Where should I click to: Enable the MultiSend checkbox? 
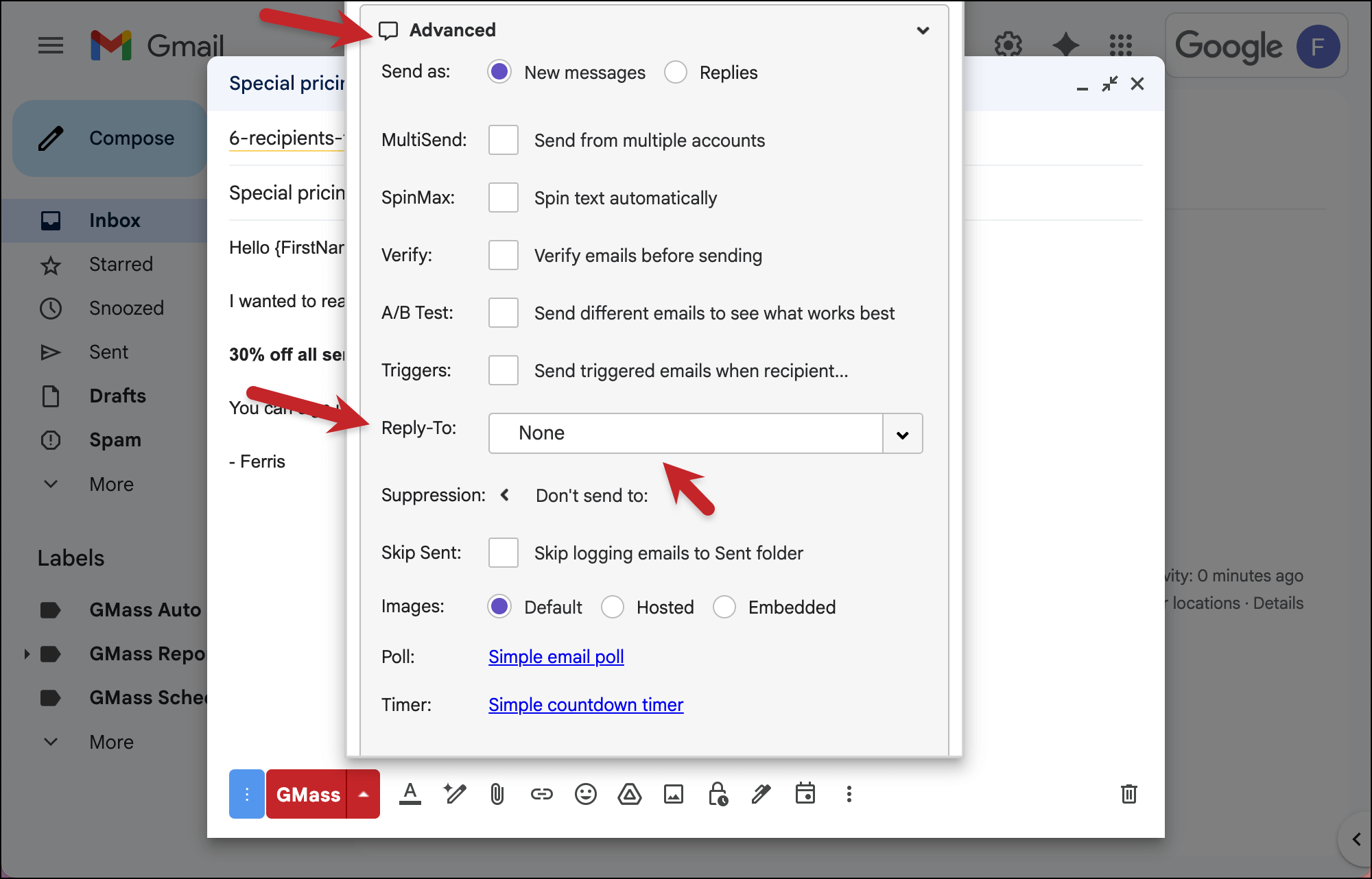tap(503, 140)
